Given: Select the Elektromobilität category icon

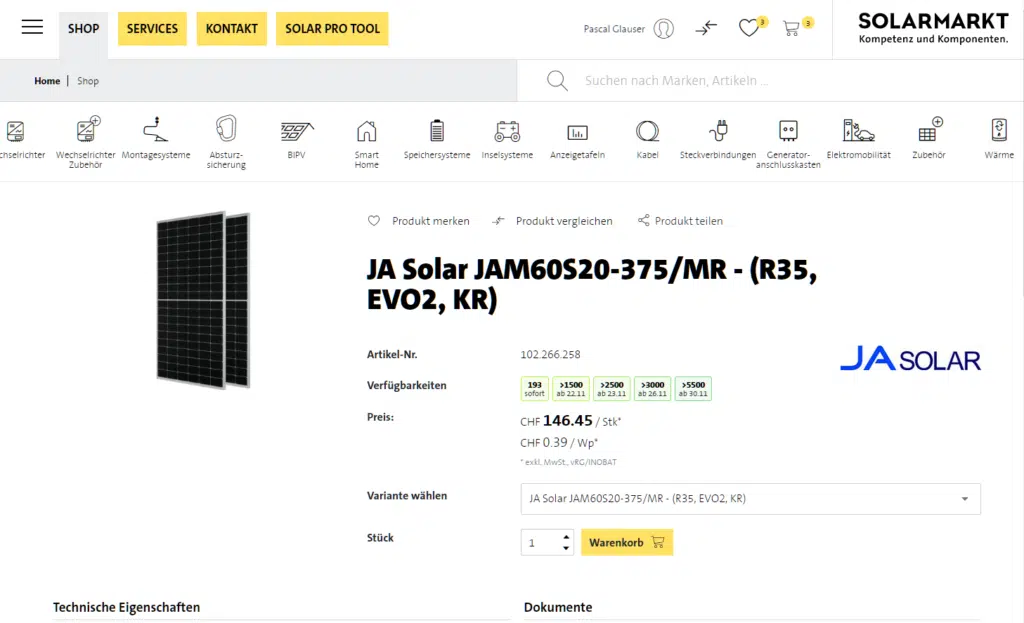Looking at the screenshot, I should (x=858, y=139).
